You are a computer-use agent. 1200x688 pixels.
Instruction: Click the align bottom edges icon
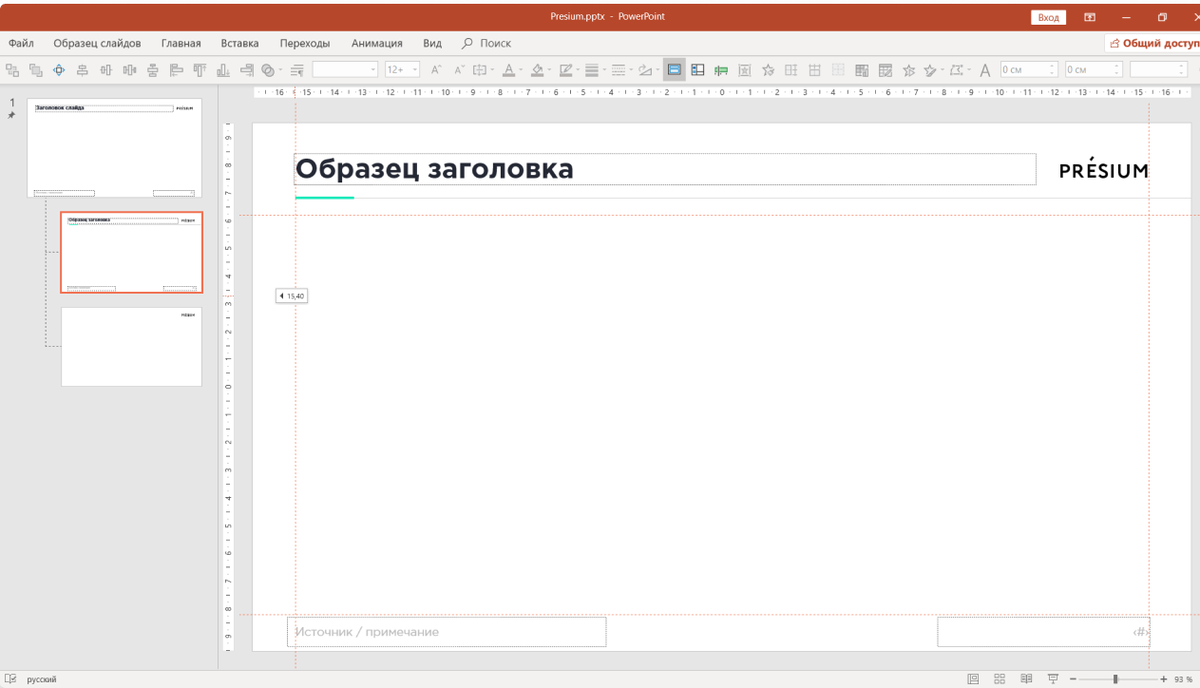click(x=222, y=70)
